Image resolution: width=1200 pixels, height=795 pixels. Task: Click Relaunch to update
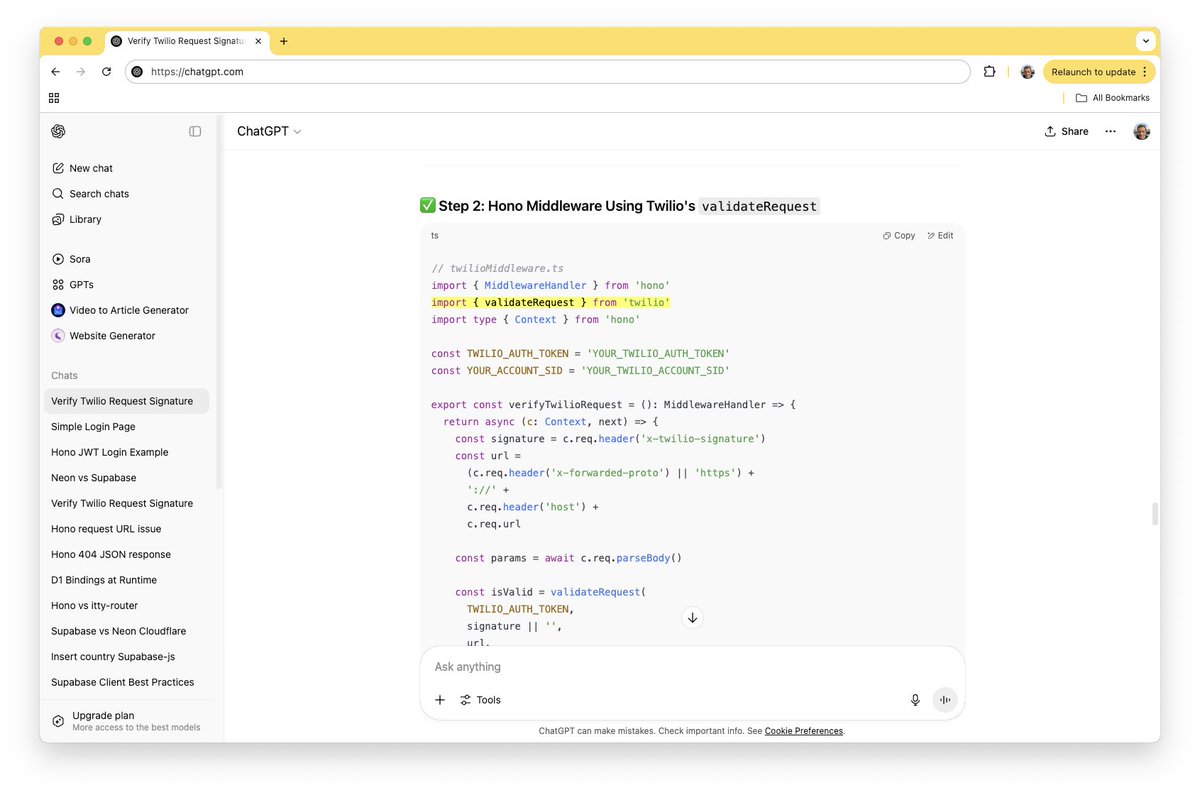(1099, 72)
